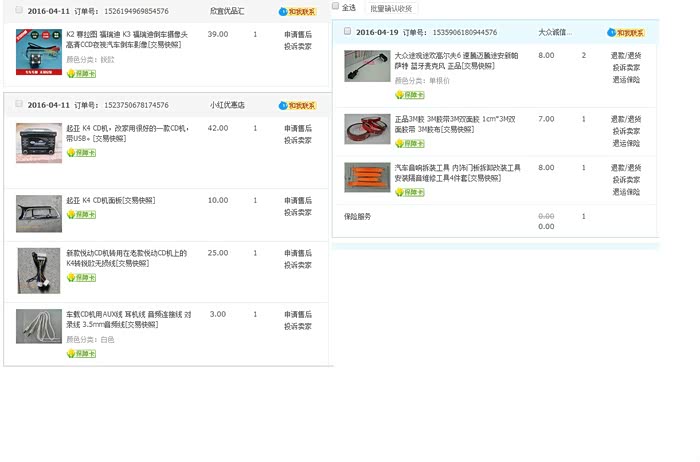Check the 全选 select-all checkbox
700x462 pixels.
point(336,7)
